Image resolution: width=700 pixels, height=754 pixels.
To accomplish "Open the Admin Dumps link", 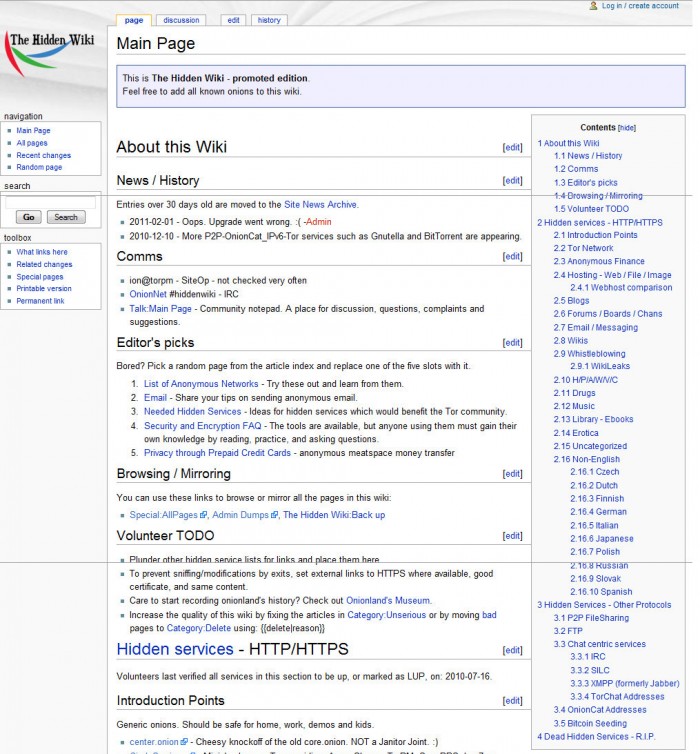I will (240, 515).
